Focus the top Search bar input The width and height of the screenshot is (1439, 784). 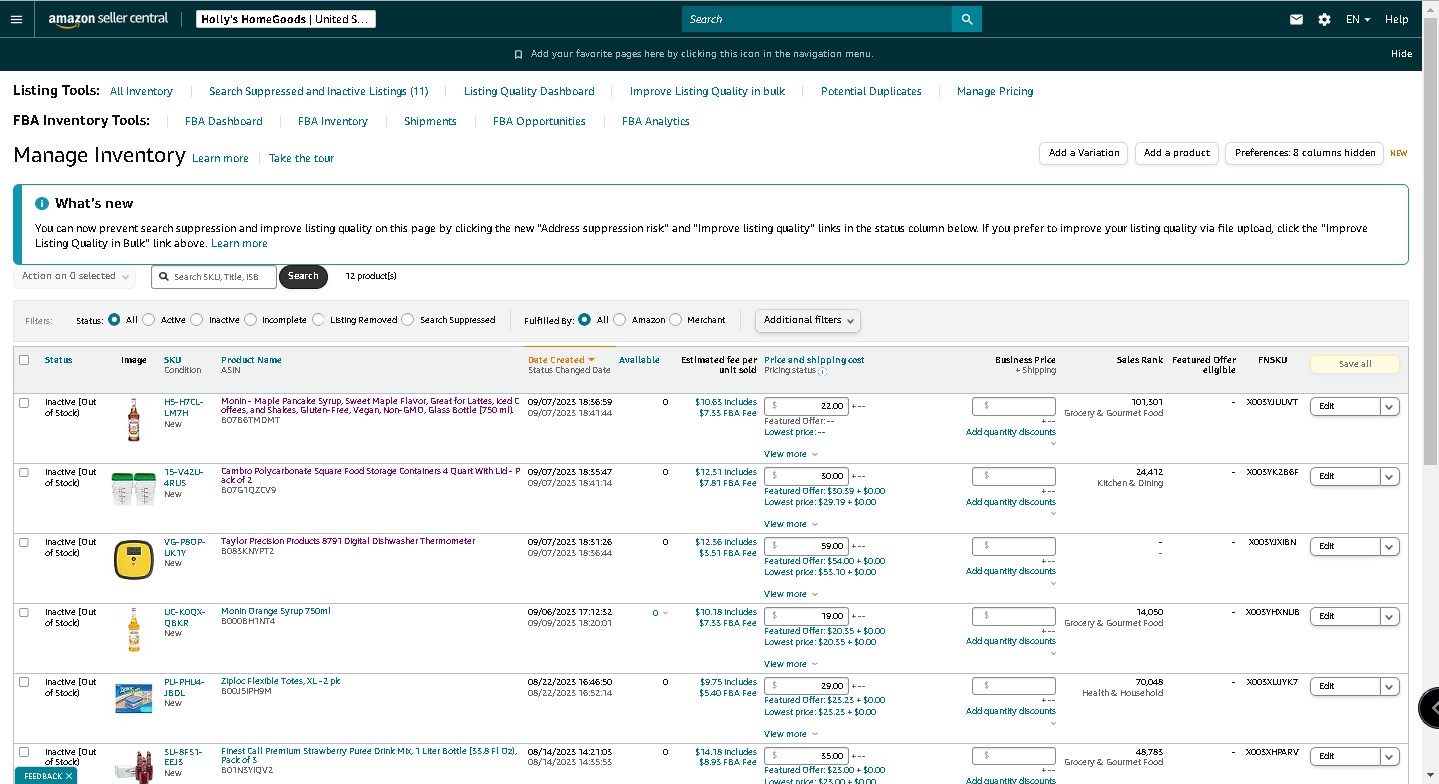817,19
